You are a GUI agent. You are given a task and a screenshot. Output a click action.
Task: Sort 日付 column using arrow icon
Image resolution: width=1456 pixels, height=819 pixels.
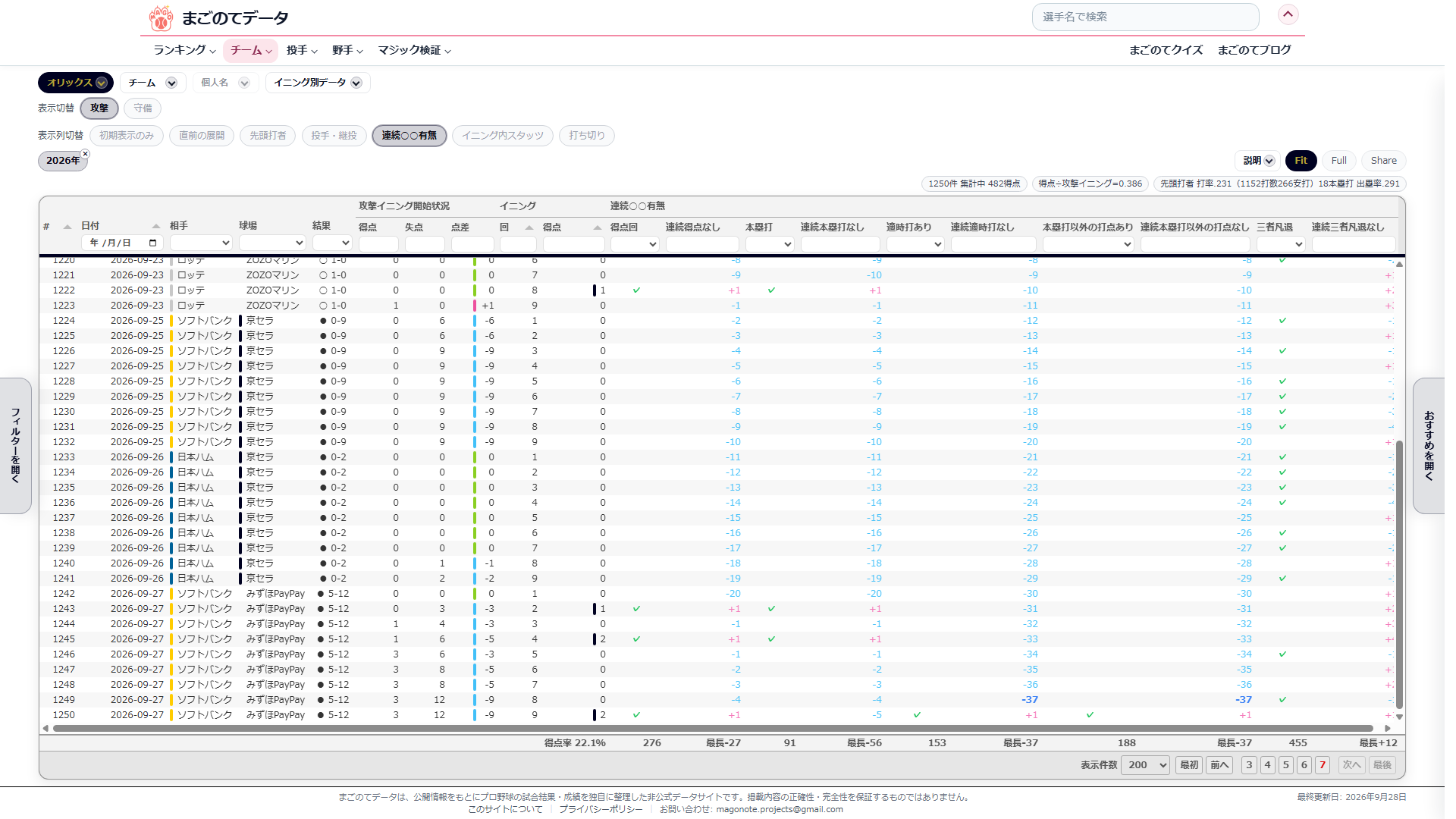coord(156,226)
